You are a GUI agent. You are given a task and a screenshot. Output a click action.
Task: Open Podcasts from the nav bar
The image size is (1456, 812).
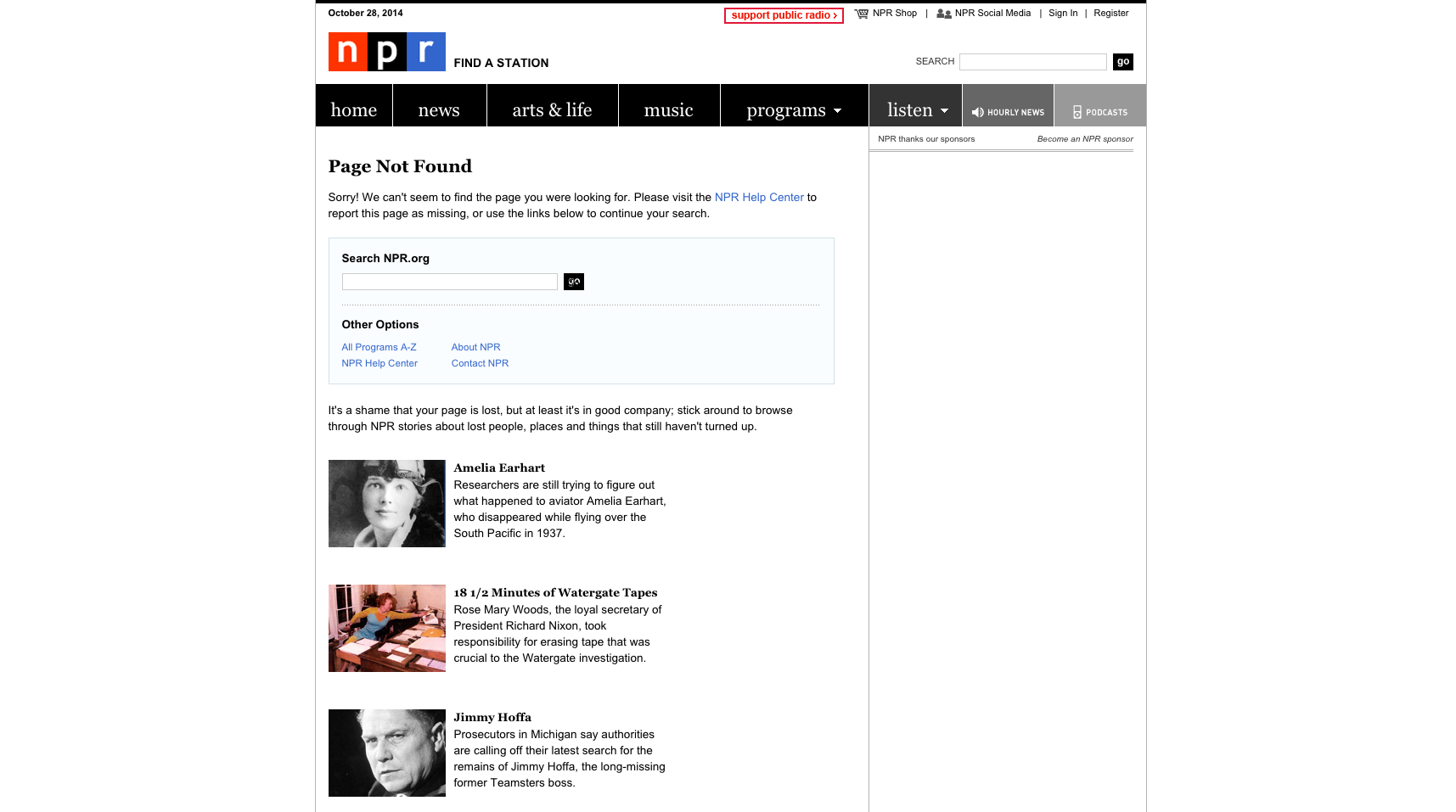[1100, 112]
